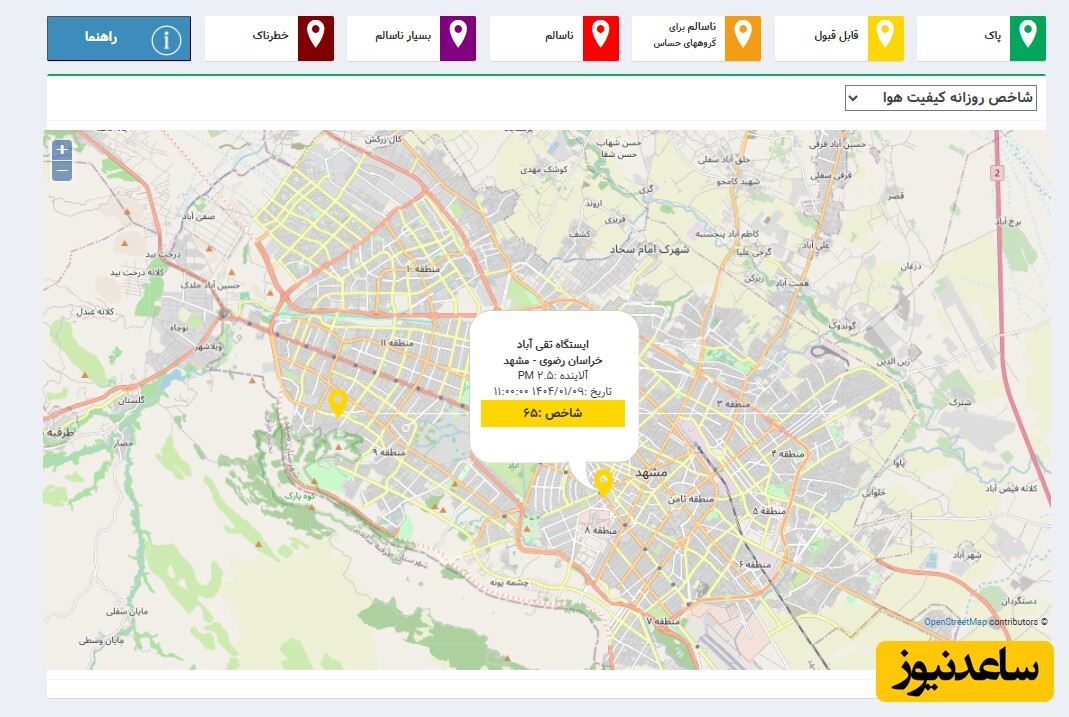Click the yellow شاخص ۶۵ index bar
Image resolution: width=1069 pixels, height=717 pixels.
coord(552,413)
